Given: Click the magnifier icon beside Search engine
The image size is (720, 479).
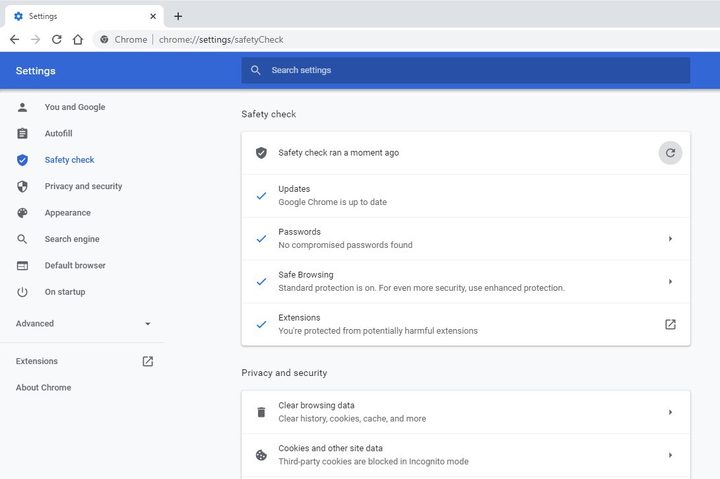Looking at the screenshot, I should coord(22,239).
